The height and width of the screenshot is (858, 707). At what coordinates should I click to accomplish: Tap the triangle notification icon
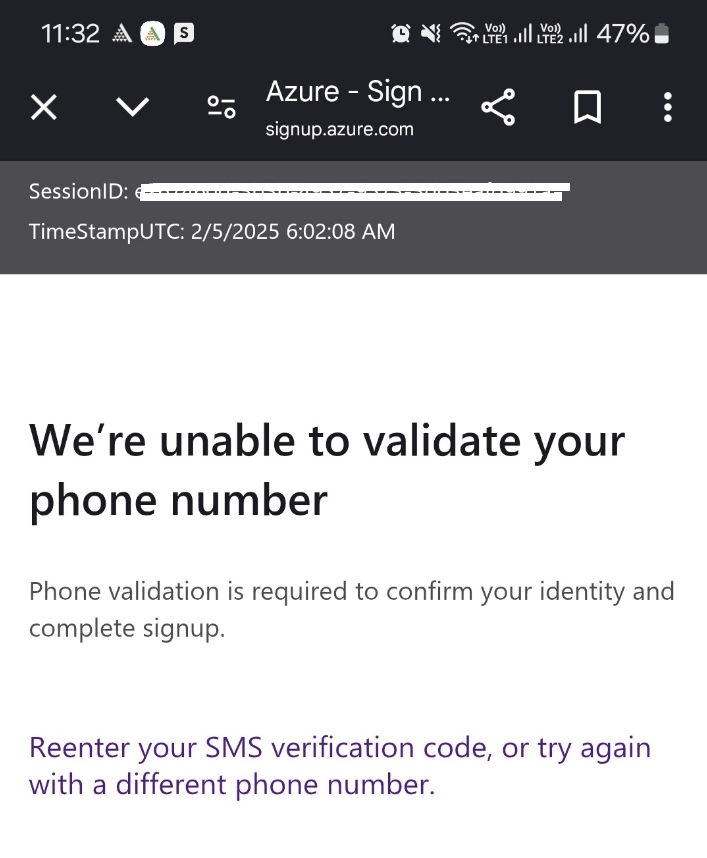(120, 33)
